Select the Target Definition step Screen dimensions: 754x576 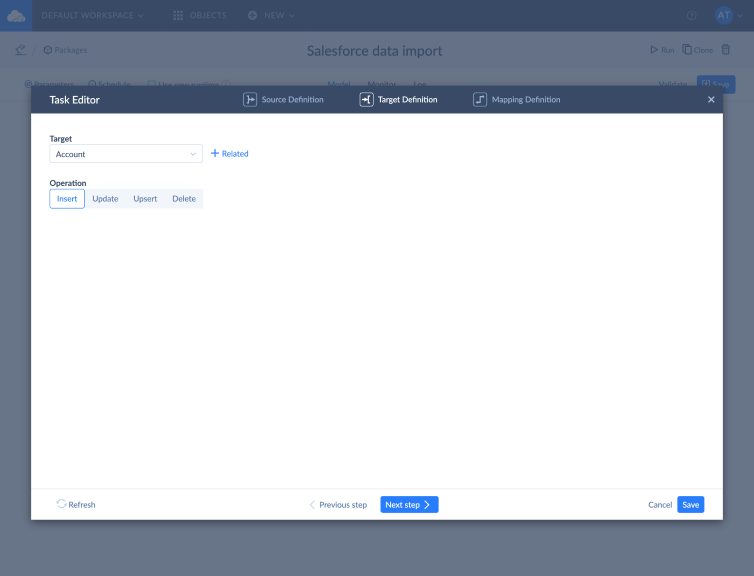tap(399, 100)
